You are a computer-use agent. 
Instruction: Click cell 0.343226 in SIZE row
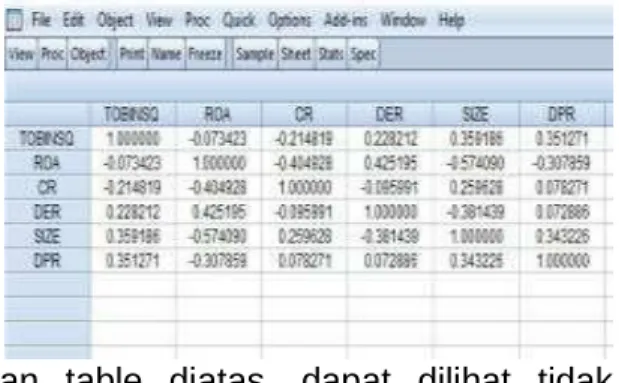561,236
